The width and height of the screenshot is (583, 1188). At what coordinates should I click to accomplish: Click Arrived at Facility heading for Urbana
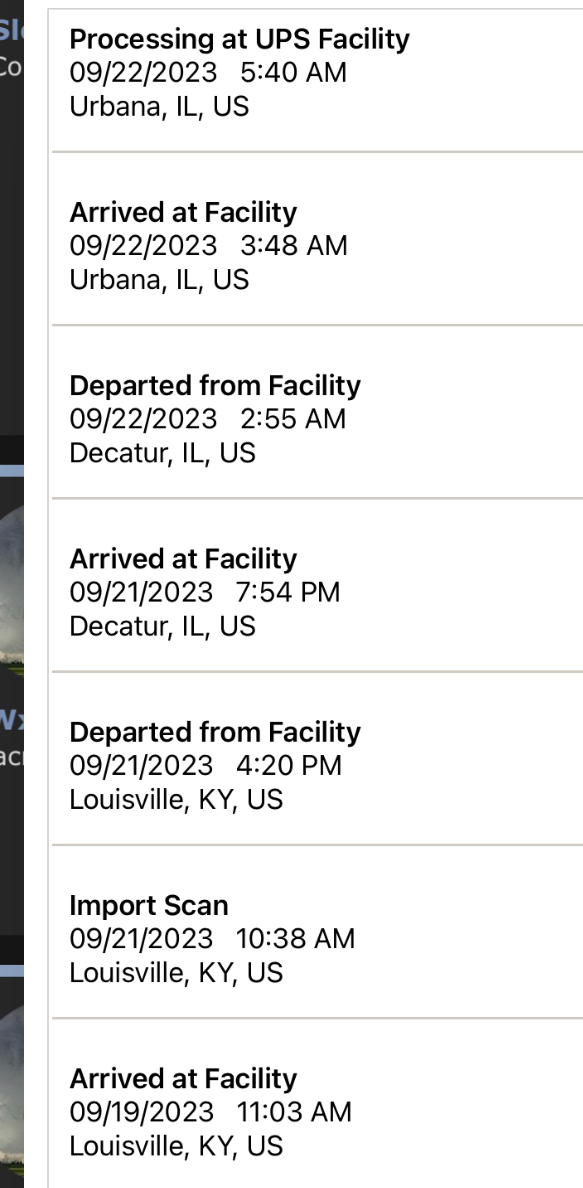183,212
